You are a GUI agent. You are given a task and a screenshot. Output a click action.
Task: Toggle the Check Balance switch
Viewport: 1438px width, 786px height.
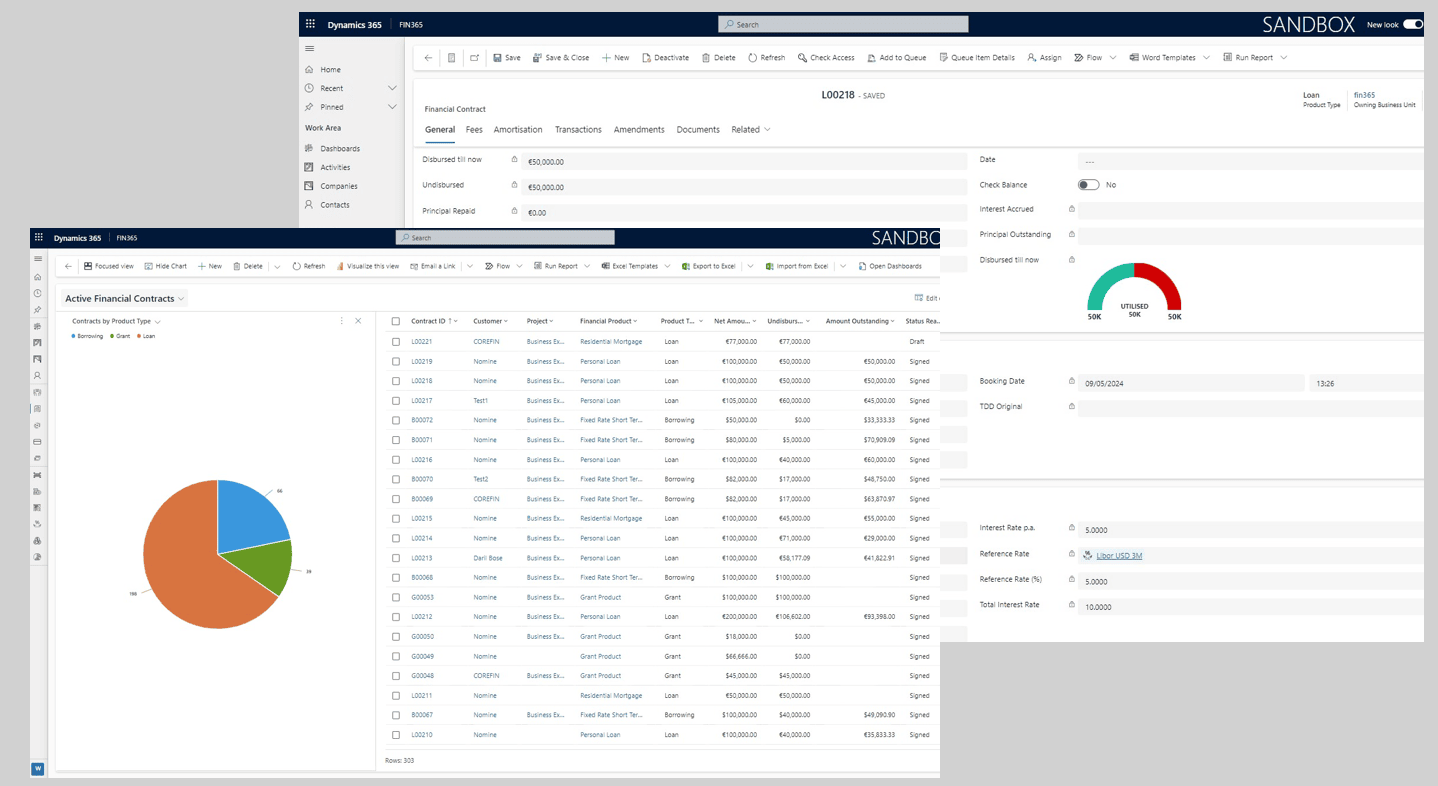(x=1088, y=185)
